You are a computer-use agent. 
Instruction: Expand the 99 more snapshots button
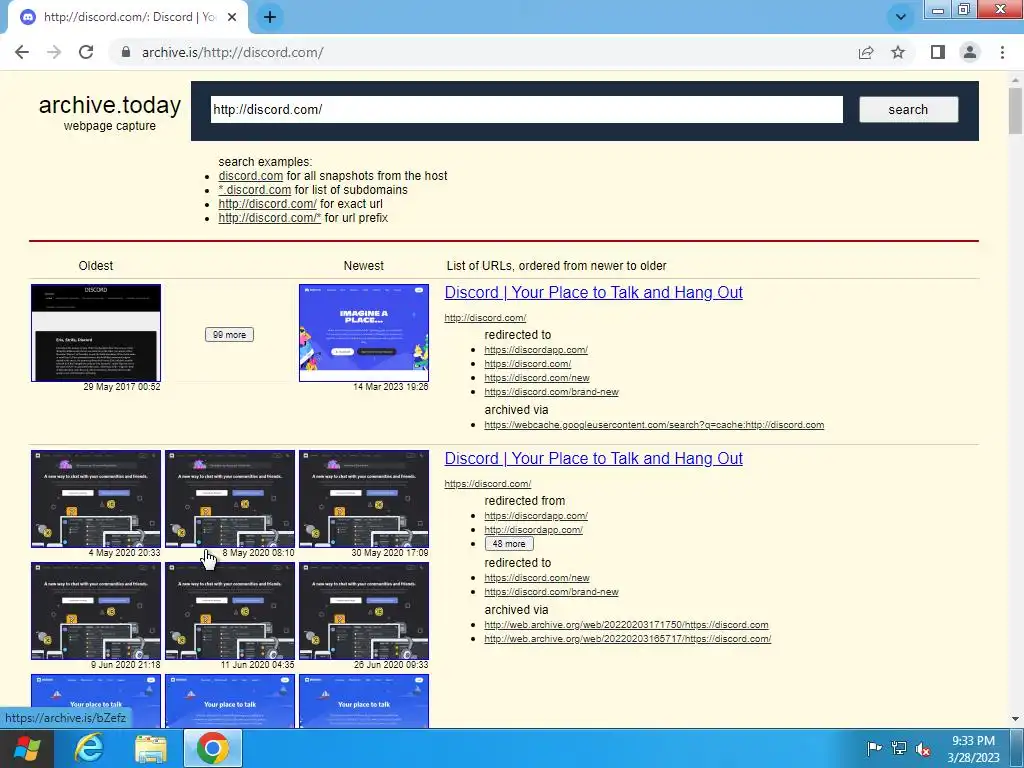click(229, 334)
